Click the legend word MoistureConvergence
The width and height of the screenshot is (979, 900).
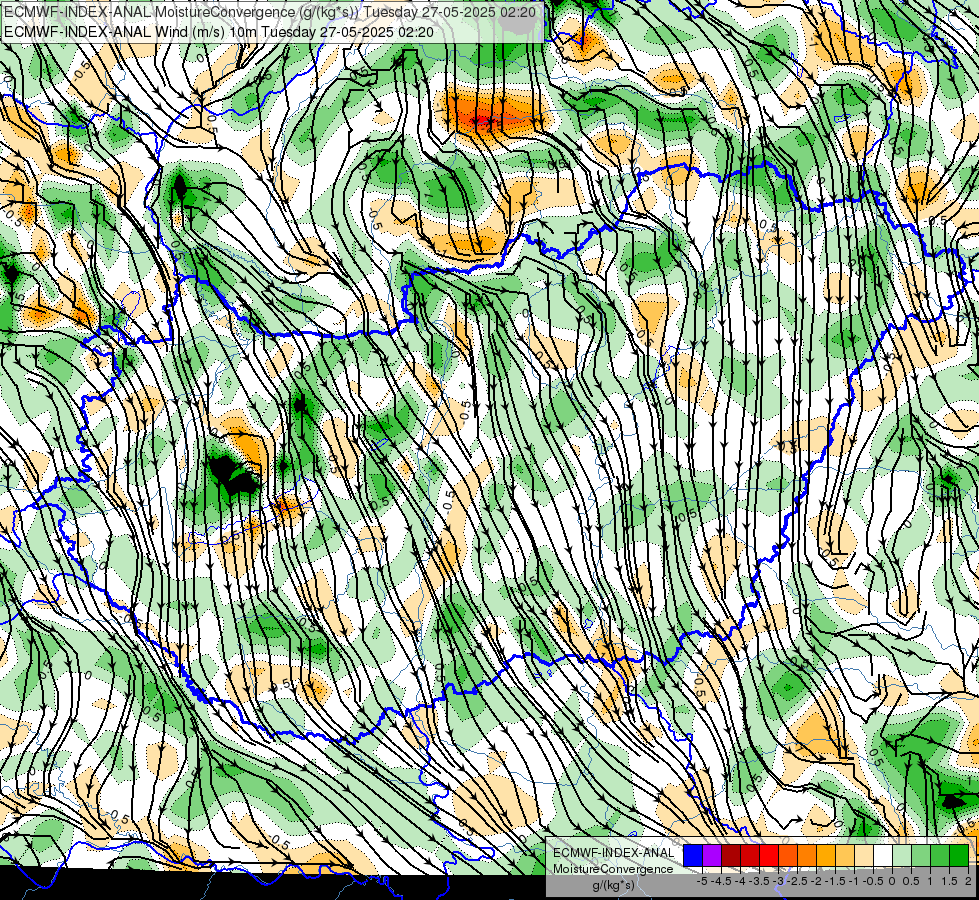pyautogui.click(x=613, y=869)
